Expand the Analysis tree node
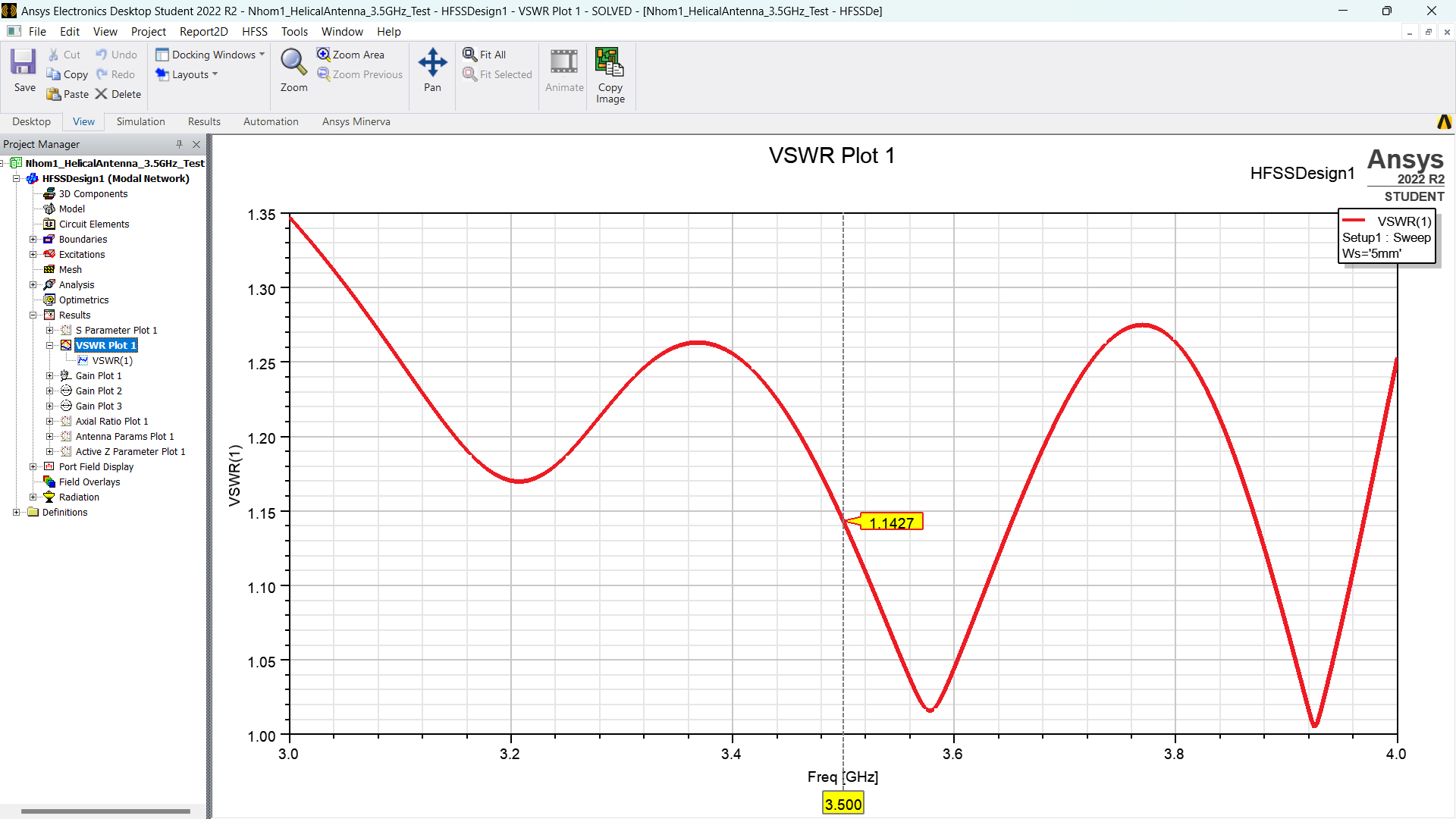This screenshot has width=1456, height=819. (x=33, y=284)
